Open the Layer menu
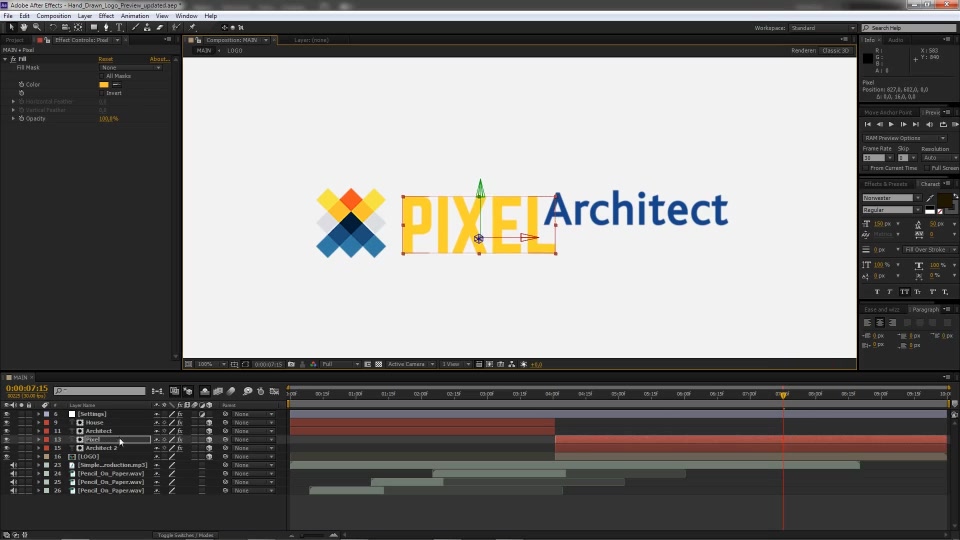 click(85, 16)
